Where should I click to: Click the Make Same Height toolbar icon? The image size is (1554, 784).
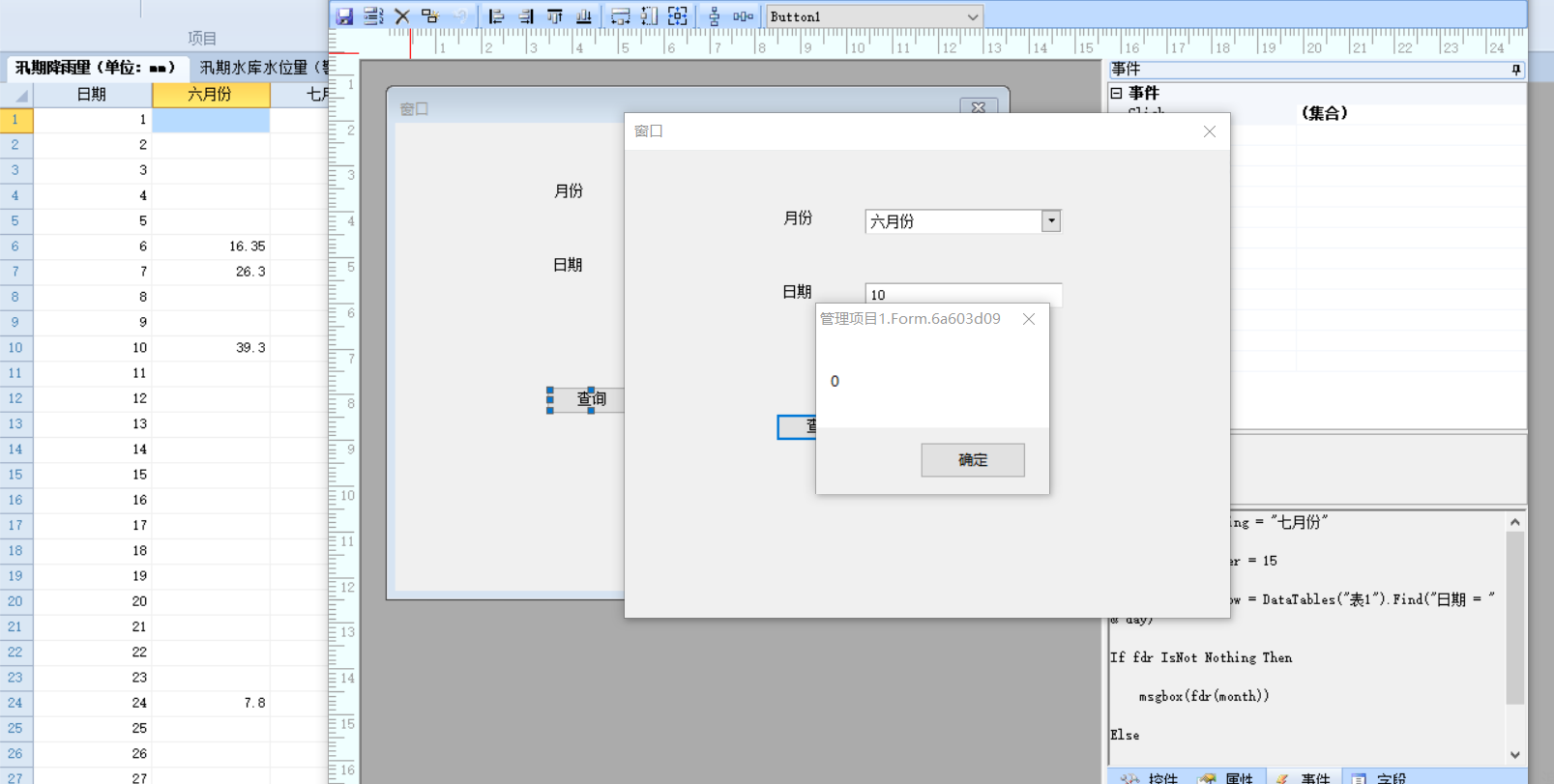tap(649, 16)
